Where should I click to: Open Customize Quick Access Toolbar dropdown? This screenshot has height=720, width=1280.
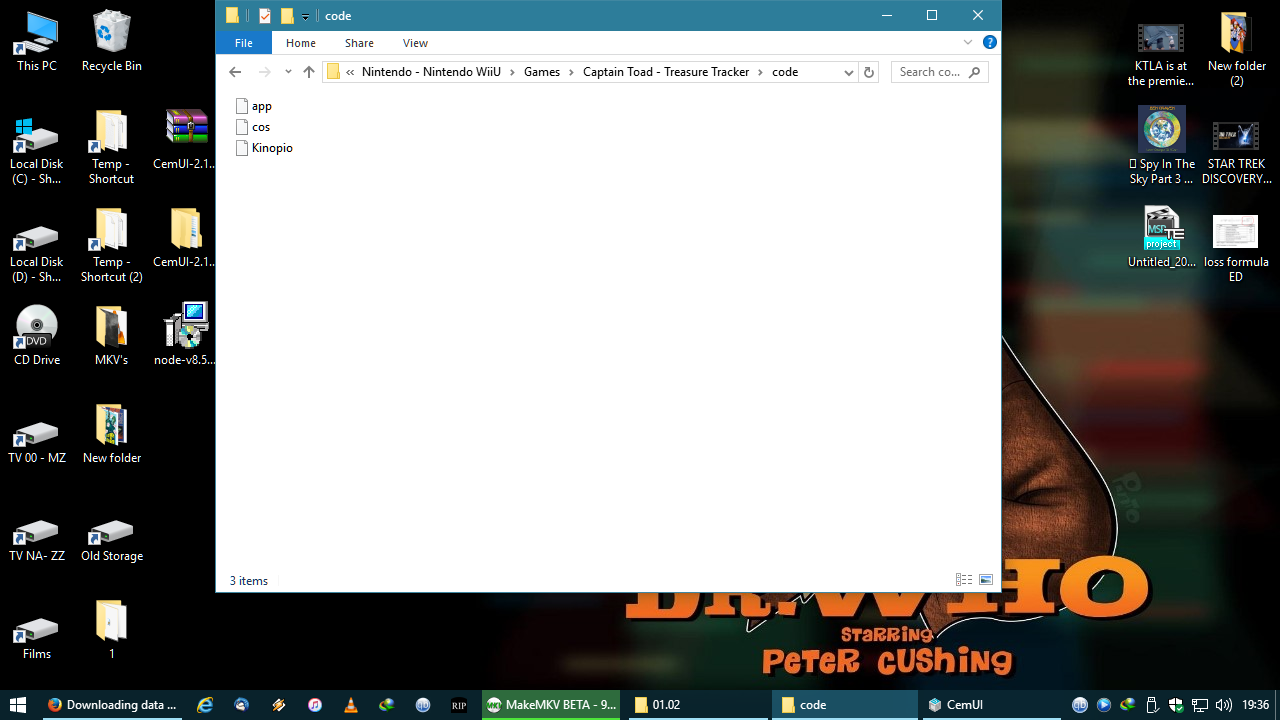point(306,16)
